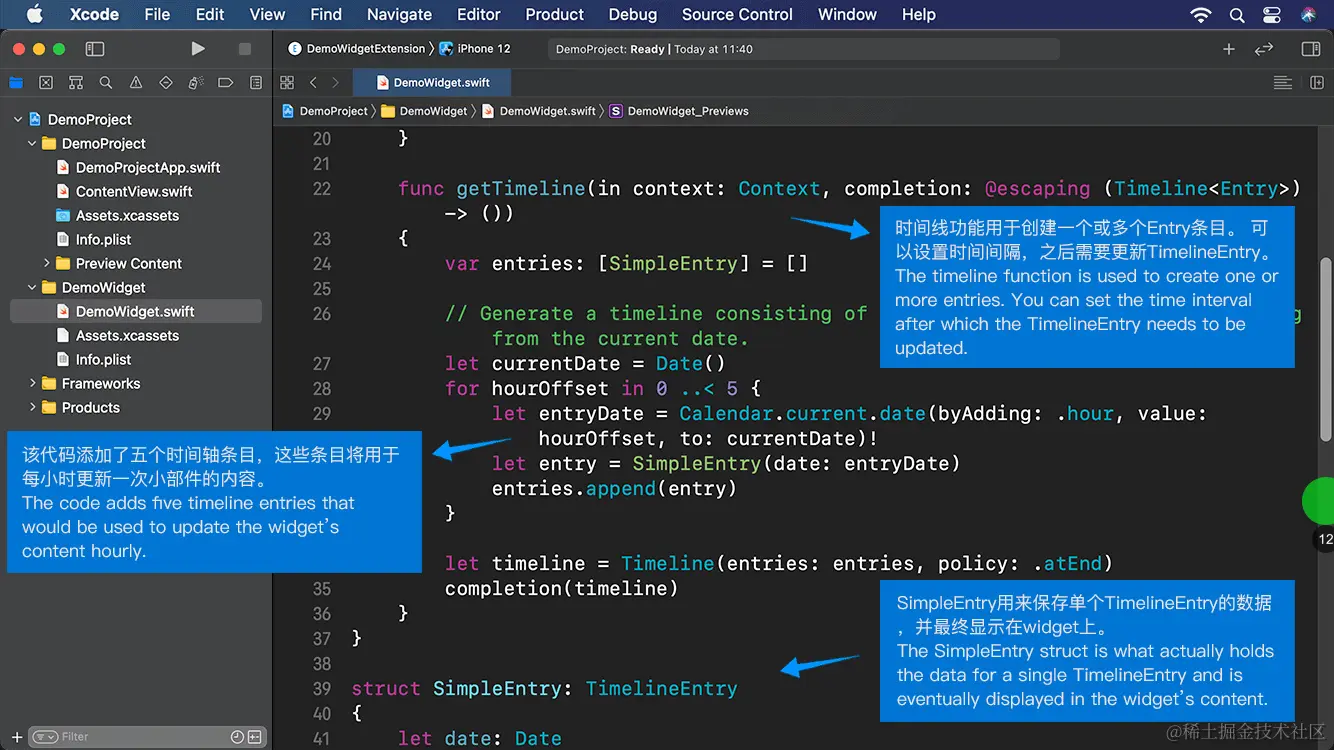
Task: Click line number 22 in the gutter
Action: (321, 188)
